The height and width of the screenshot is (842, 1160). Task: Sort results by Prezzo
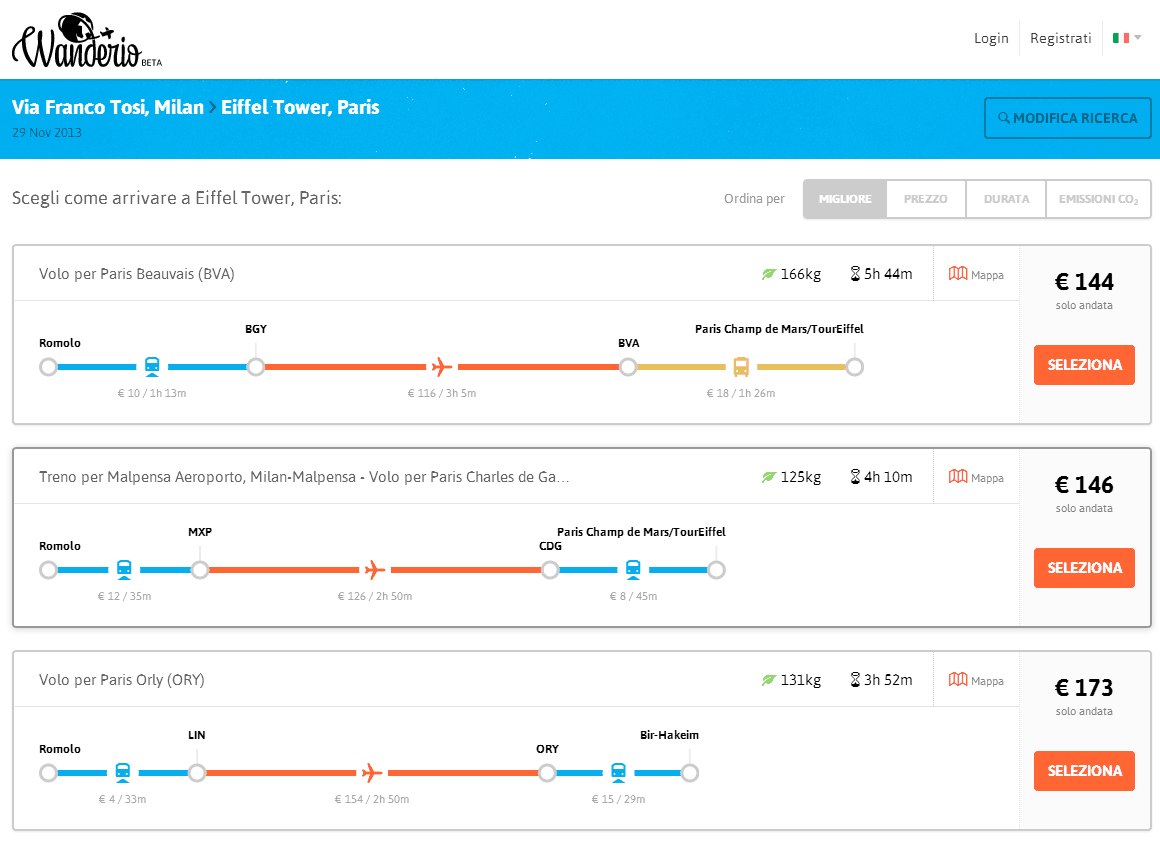click(925, 199)
